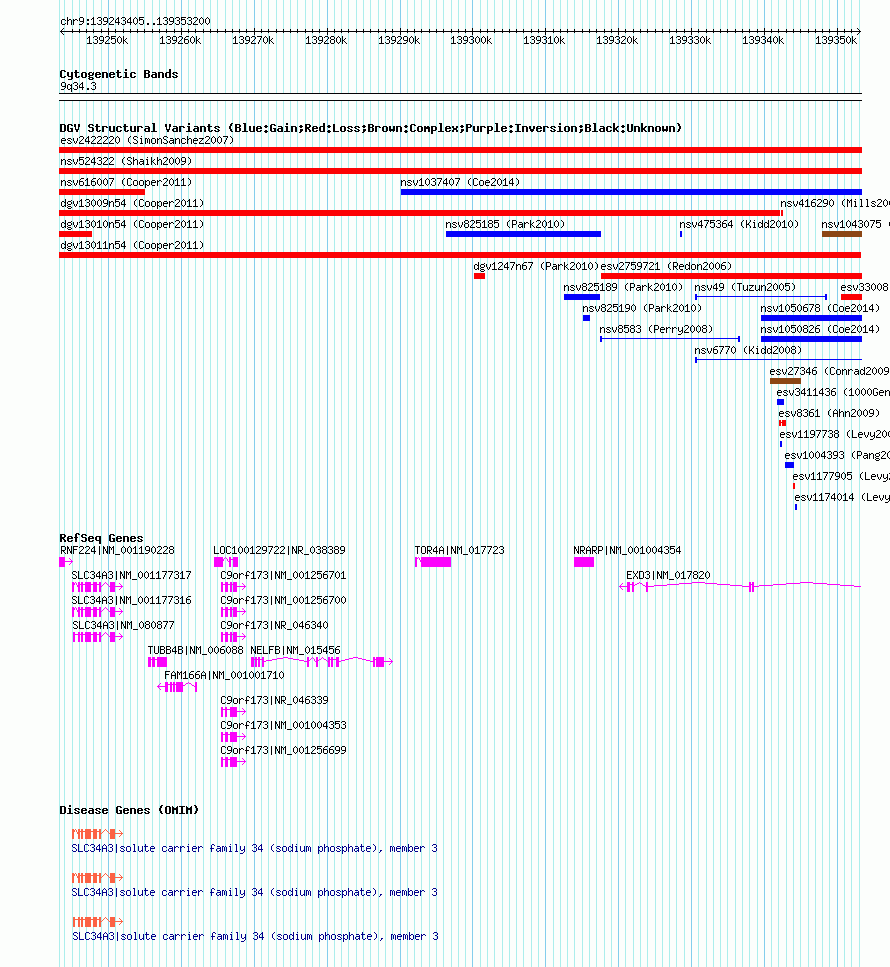Click the nsv1050826 (Coe2014) blue bar
890x967 pixels.
coord(811,339)
